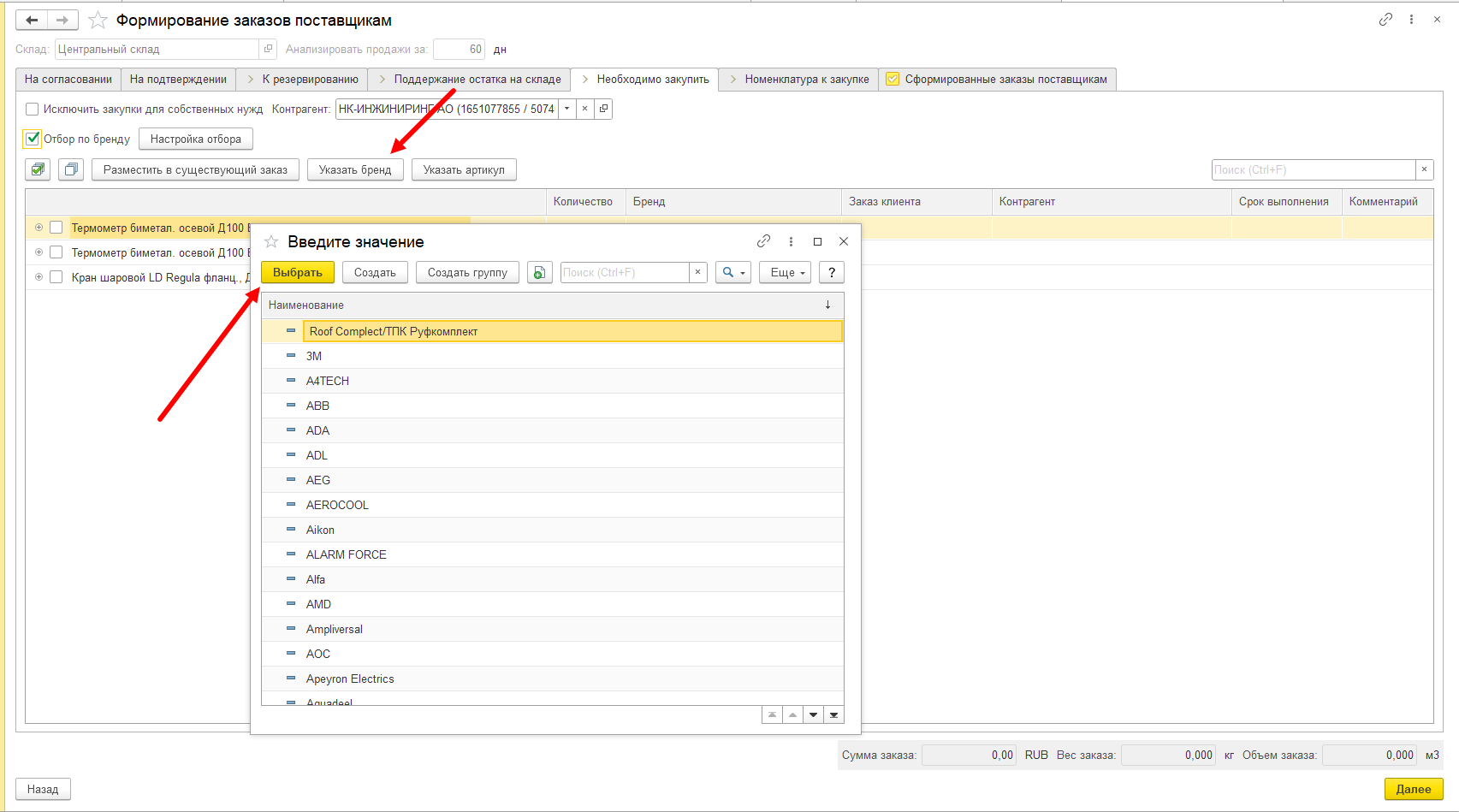Go to Номенклатура к закупке tab

(x=798, y=79)
